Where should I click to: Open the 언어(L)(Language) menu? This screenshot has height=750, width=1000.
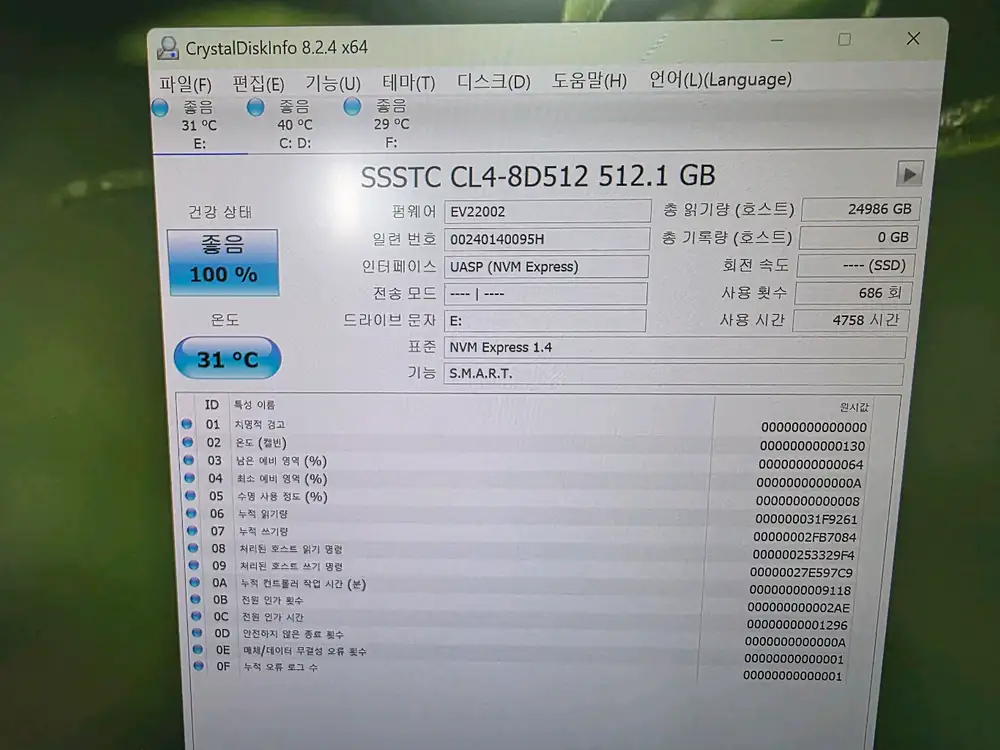[x=720, y=79]
